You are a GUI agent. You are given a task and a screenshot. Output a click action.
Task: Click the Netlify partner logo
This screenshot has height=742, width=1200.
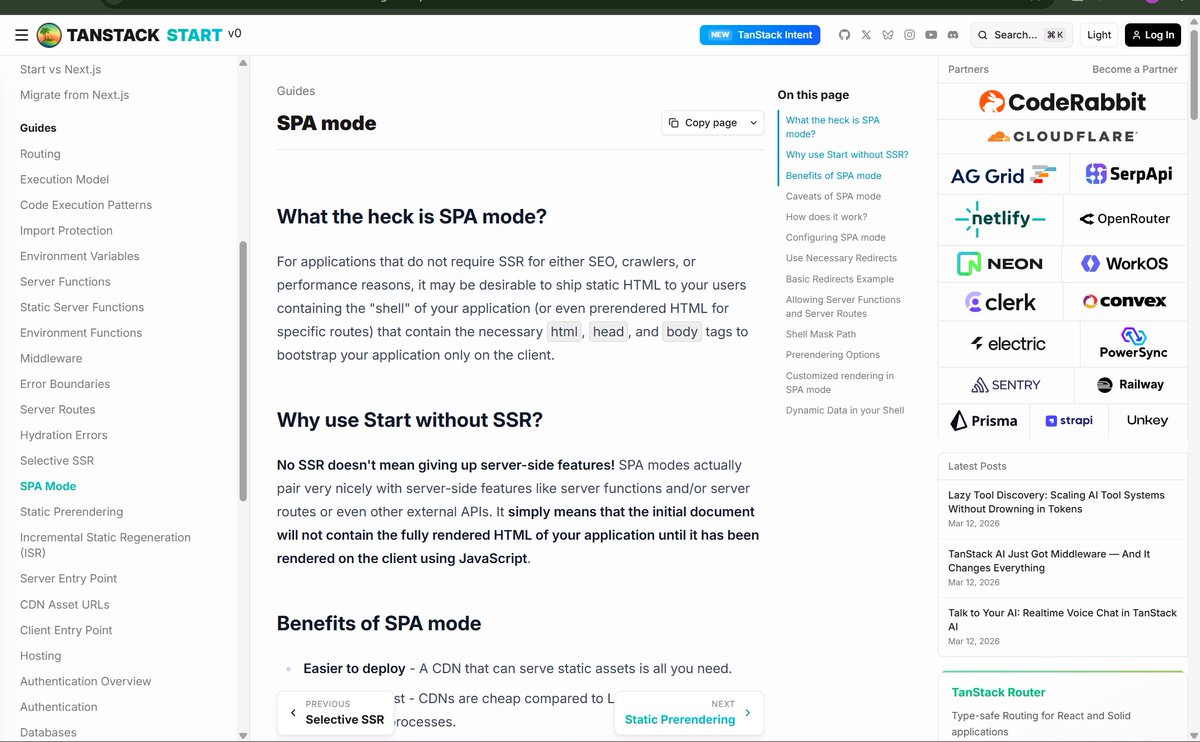coord(1000,219)
